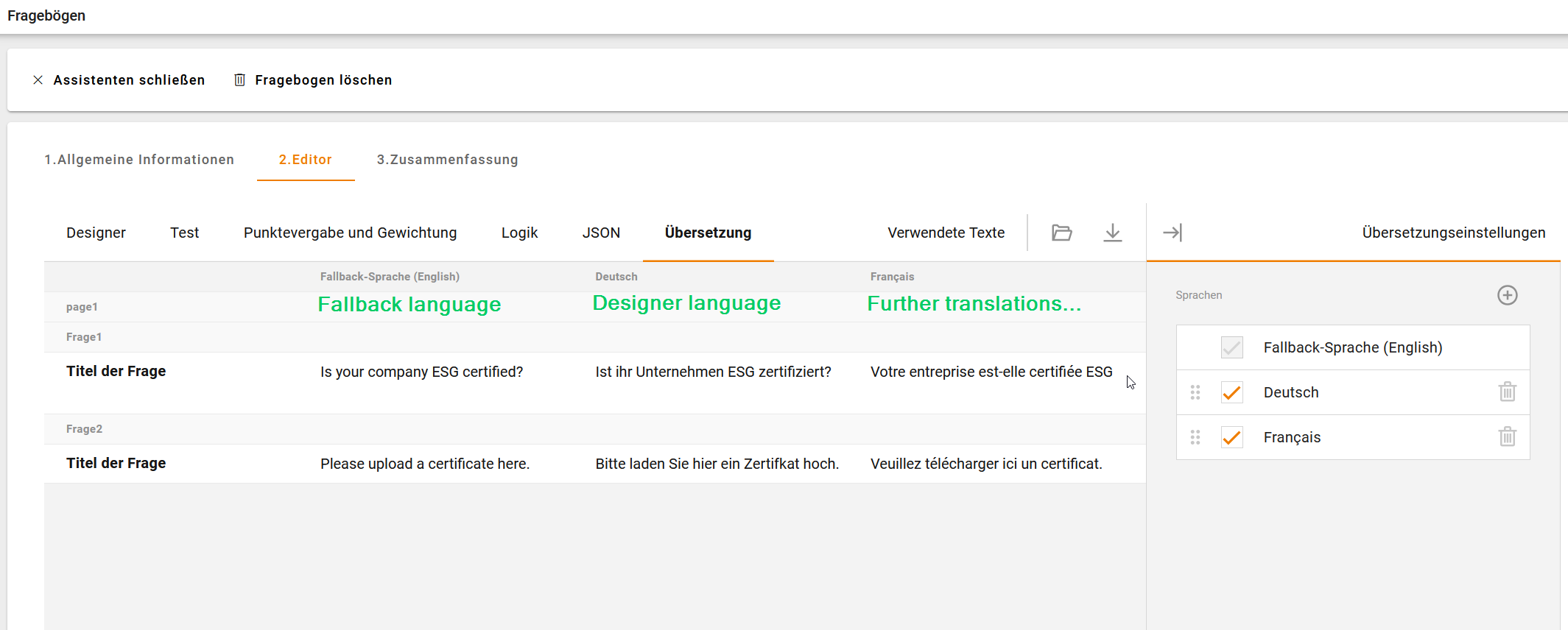Edit the German text 'Ist ihr Unternehmen ESG zertifiziert?'

(x=713, y=372)
